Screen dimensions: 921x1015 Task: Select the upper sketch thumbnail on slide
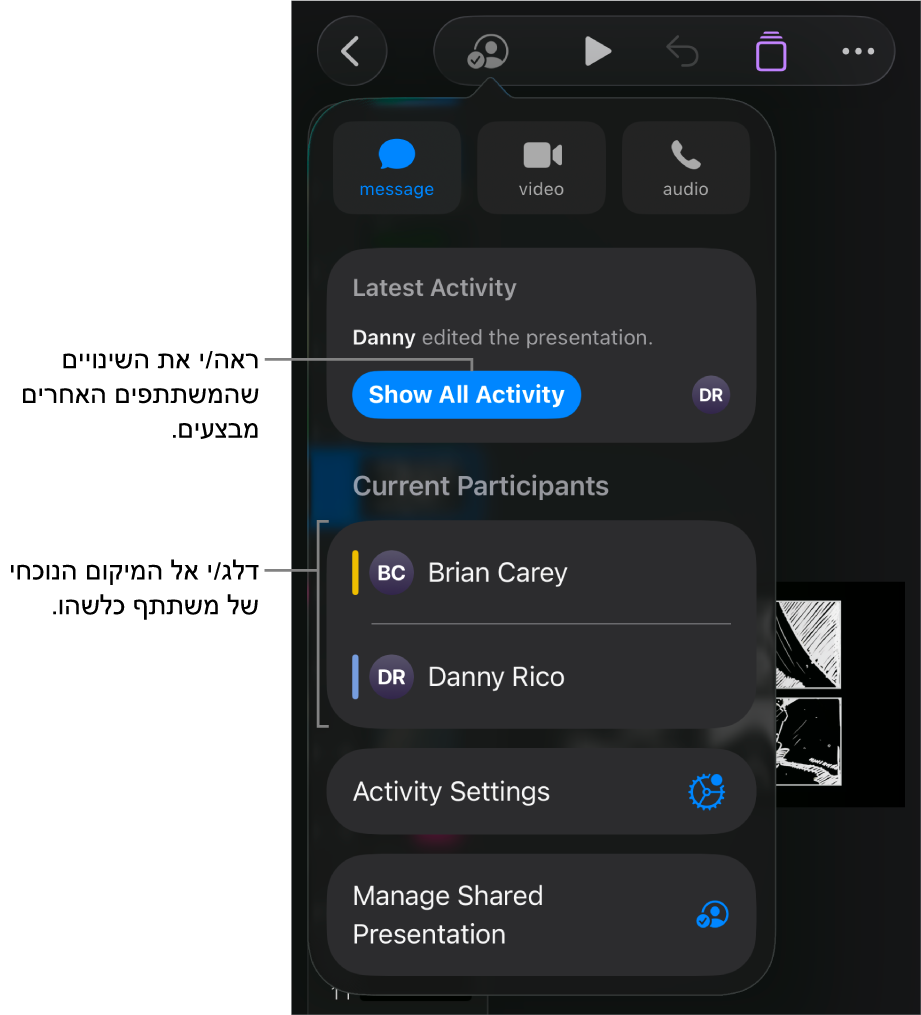[808, 644]
